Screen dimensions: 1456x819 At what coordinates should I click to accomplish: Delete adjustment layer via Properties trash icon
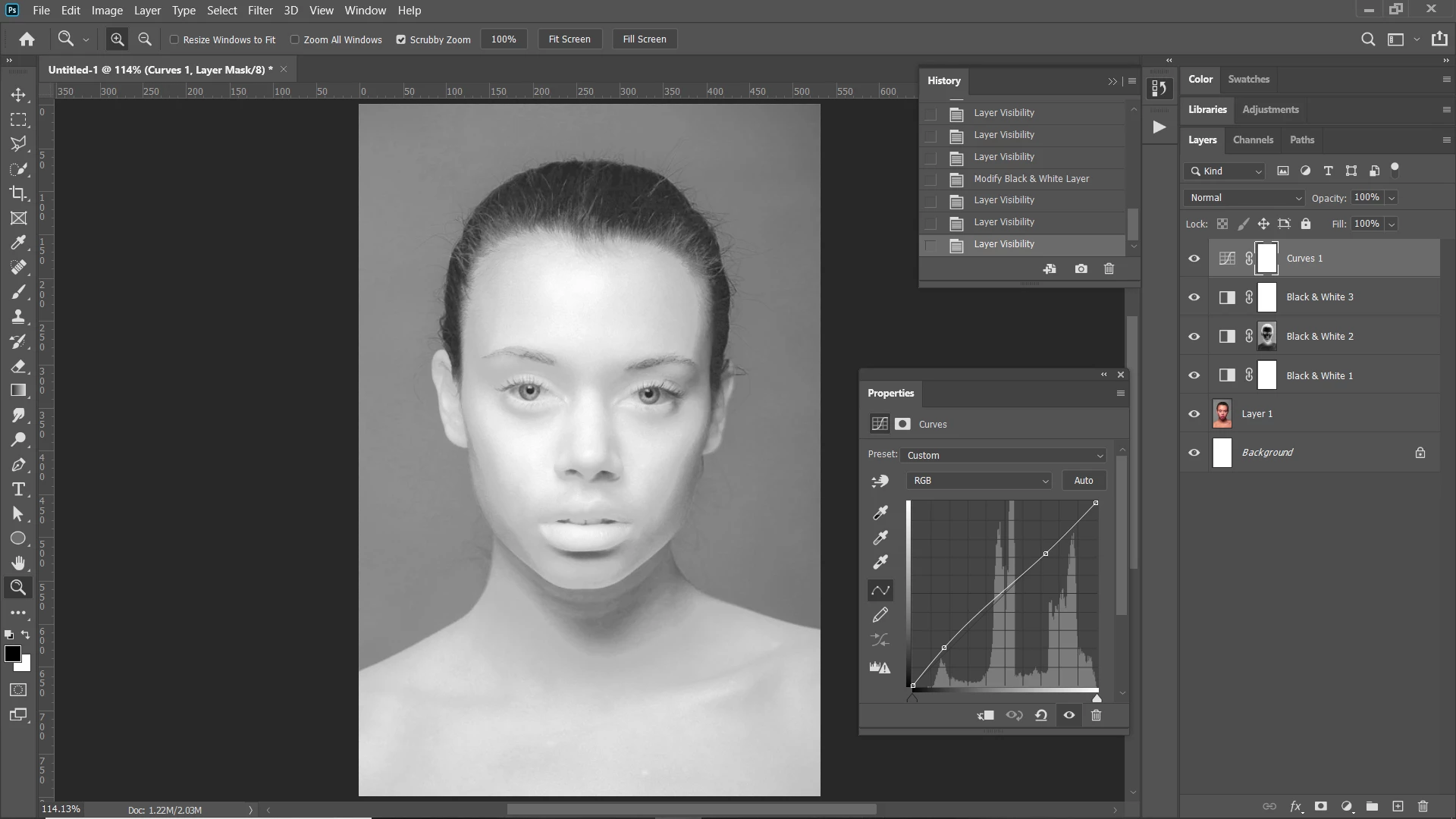(1096, 715)
